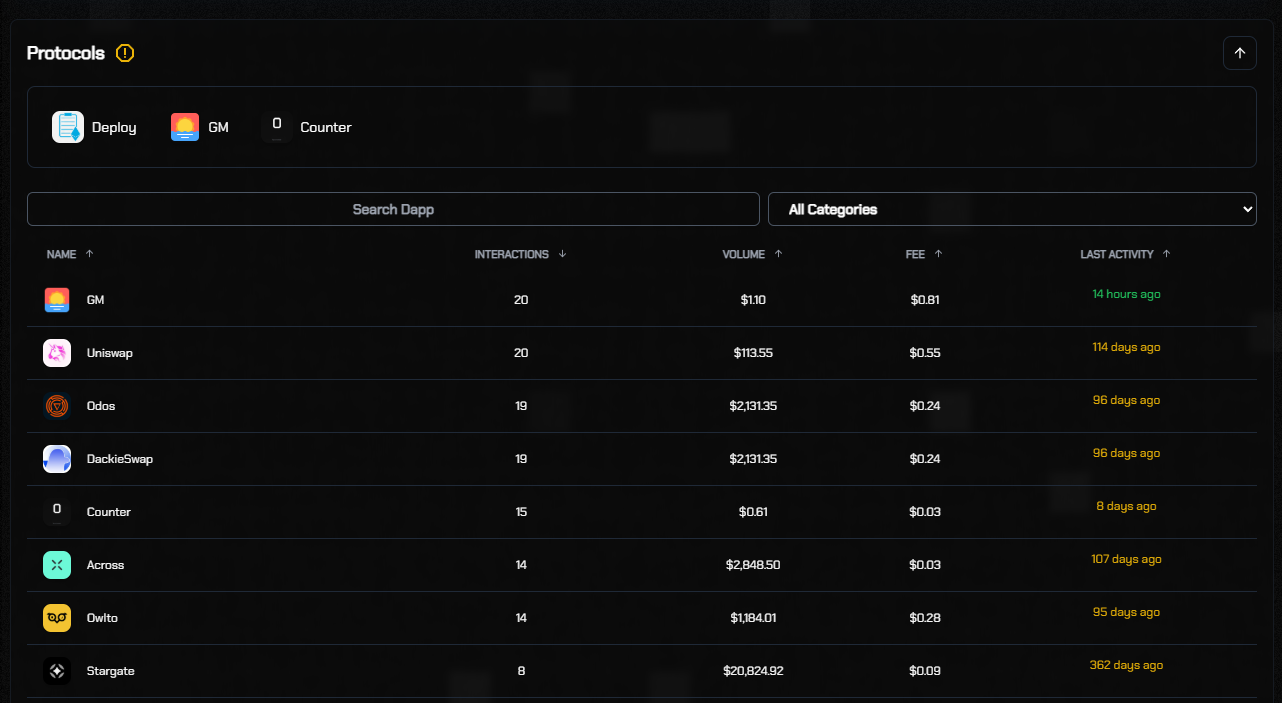Click the Protocols section heading
Viewport: 1282px width, 703px height.
click(x=66, y=53)
